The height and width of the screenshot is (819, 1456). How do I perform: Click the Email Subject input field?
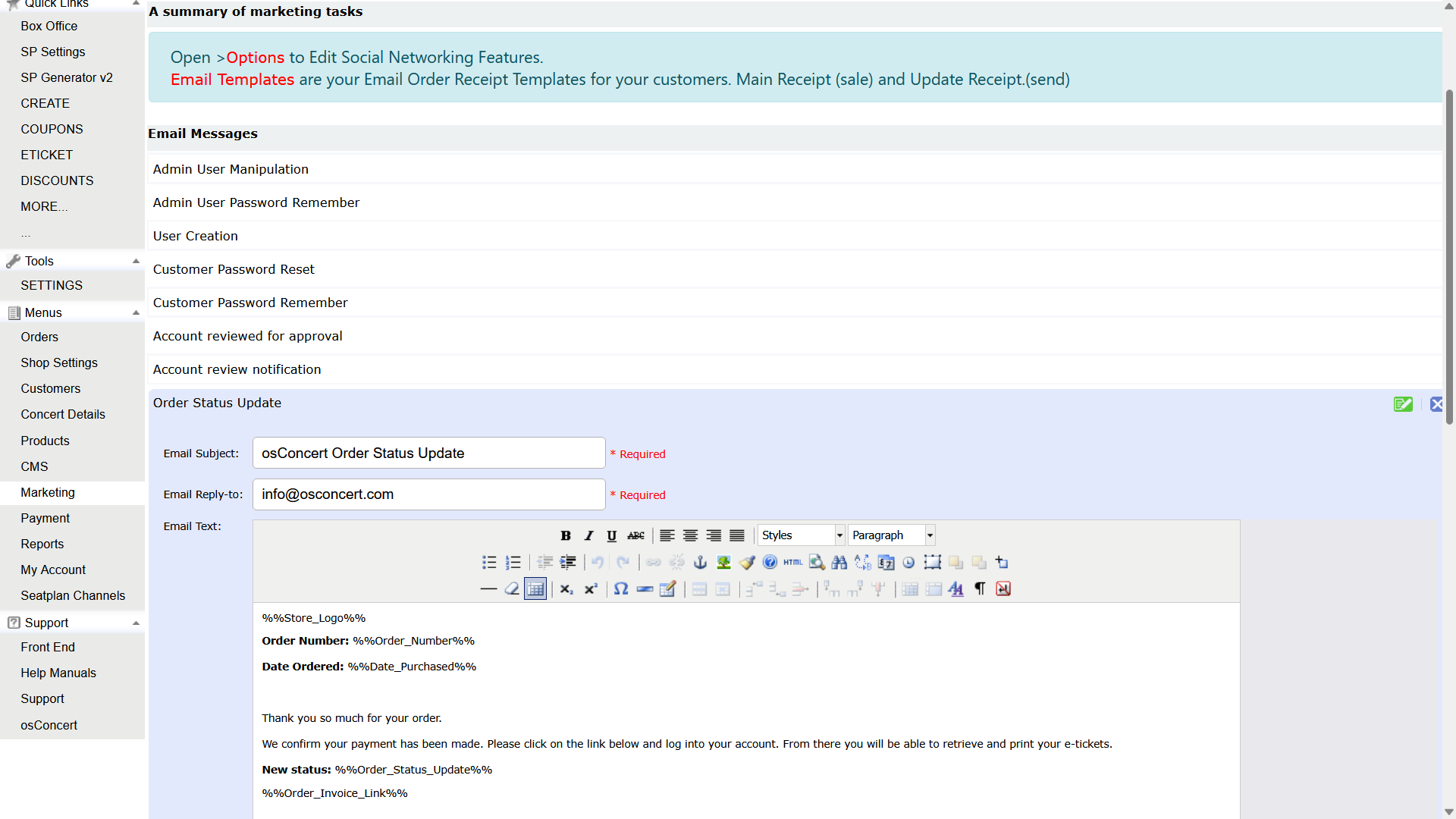click(429, 453)
